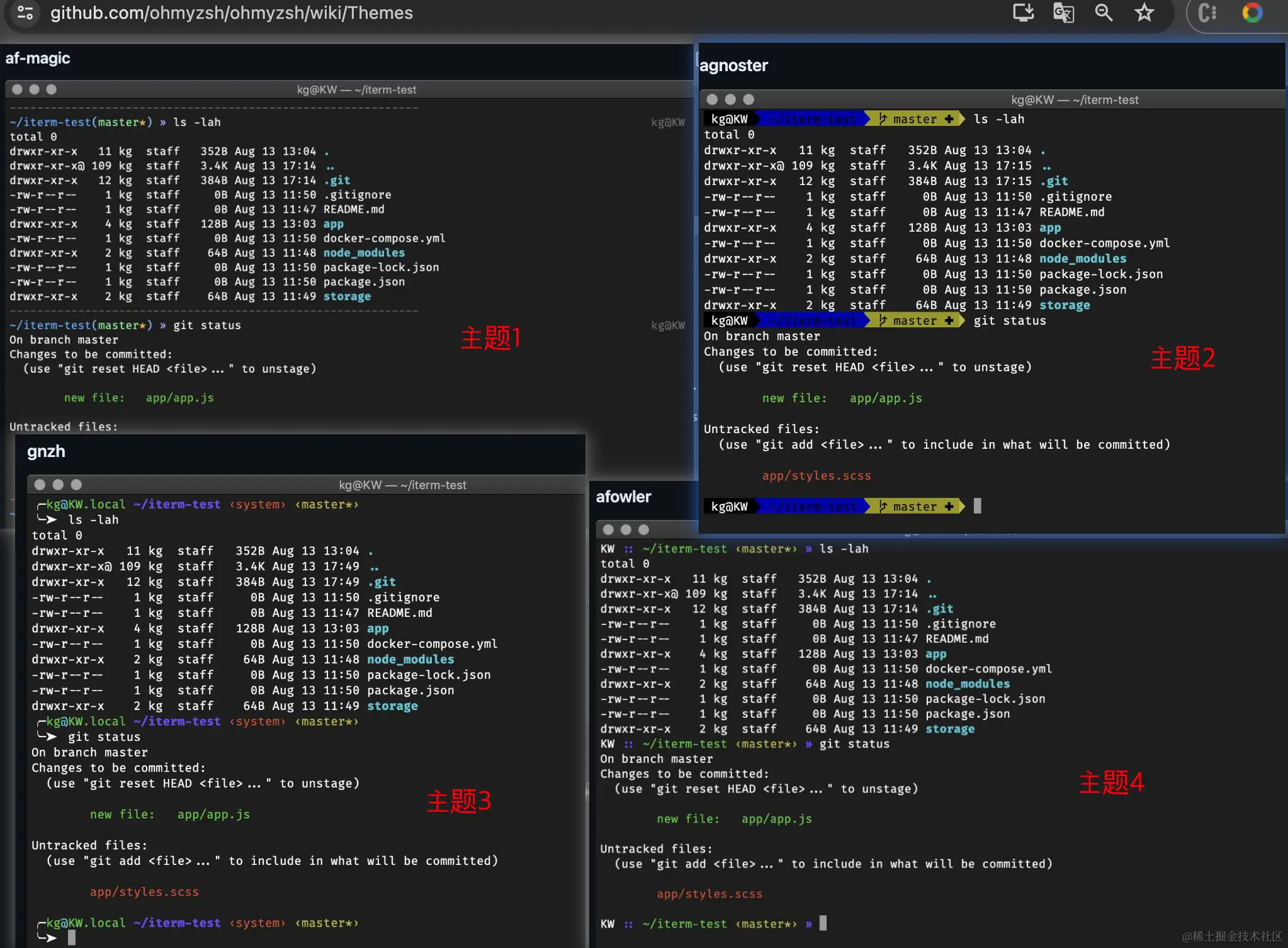Viewport: 1288px width, 948px height.
Task: Click storage folder in the afowler terminal
Action: (x=950, y=728)
